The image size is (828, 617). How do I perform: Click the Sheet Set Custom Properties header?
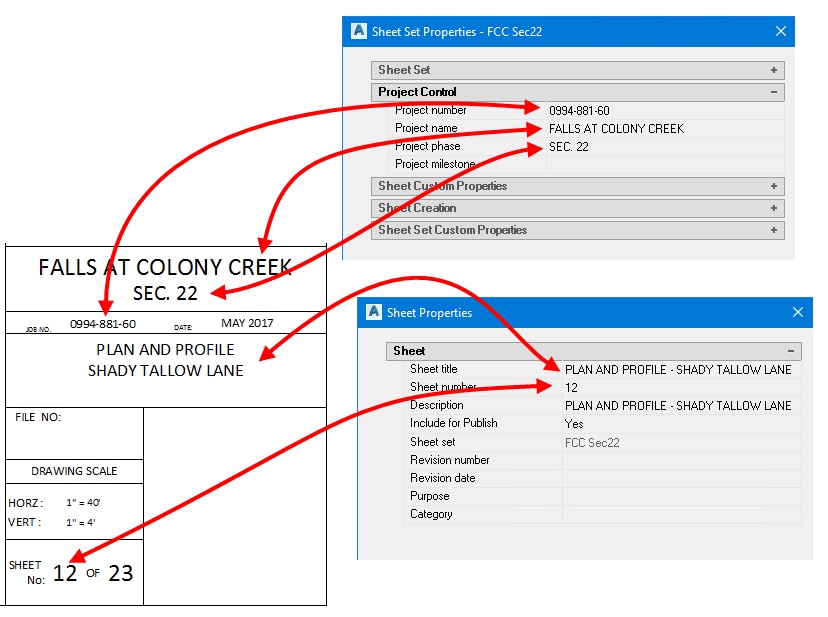pos(578,230)
